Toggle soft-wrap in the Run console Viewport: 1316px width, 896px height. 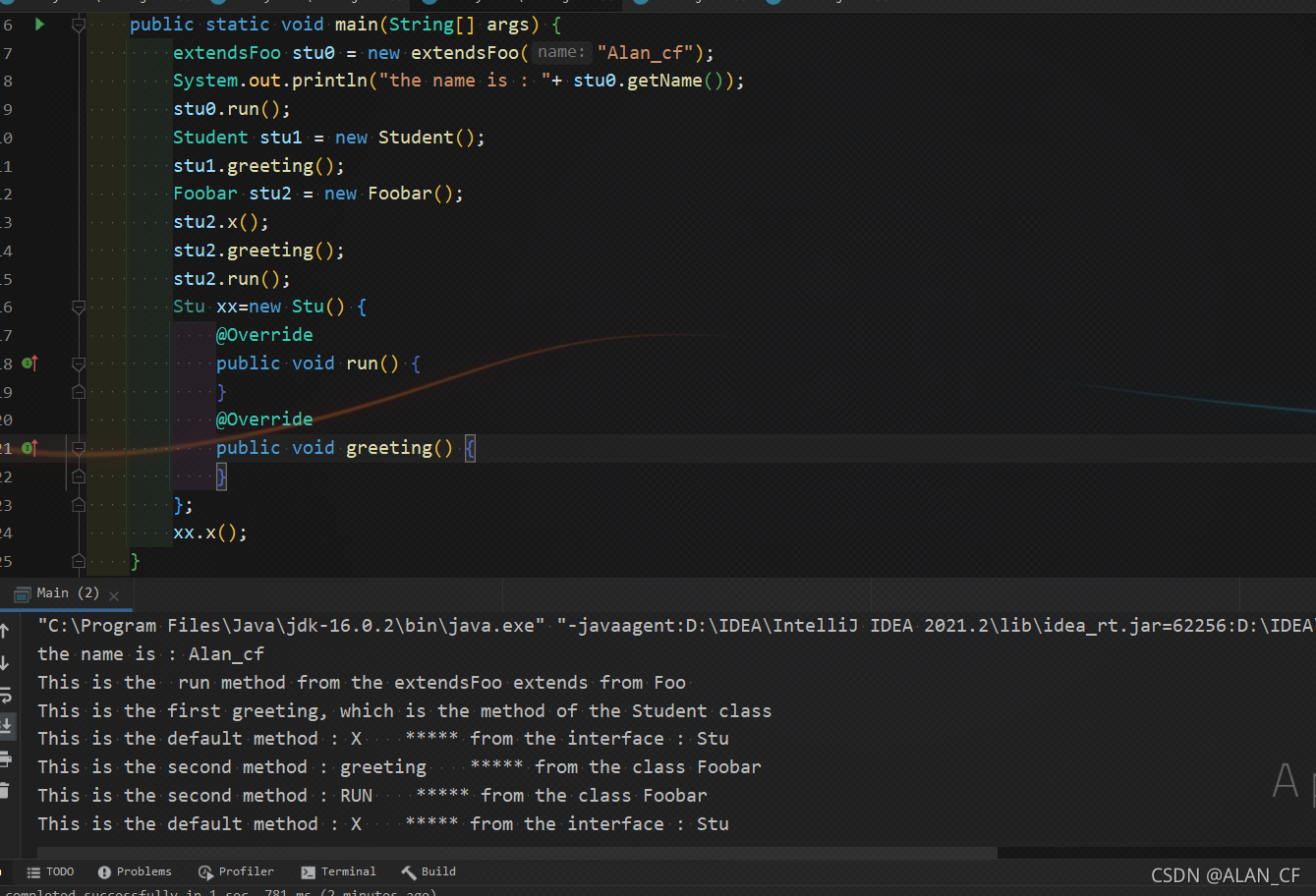point(5,695)
